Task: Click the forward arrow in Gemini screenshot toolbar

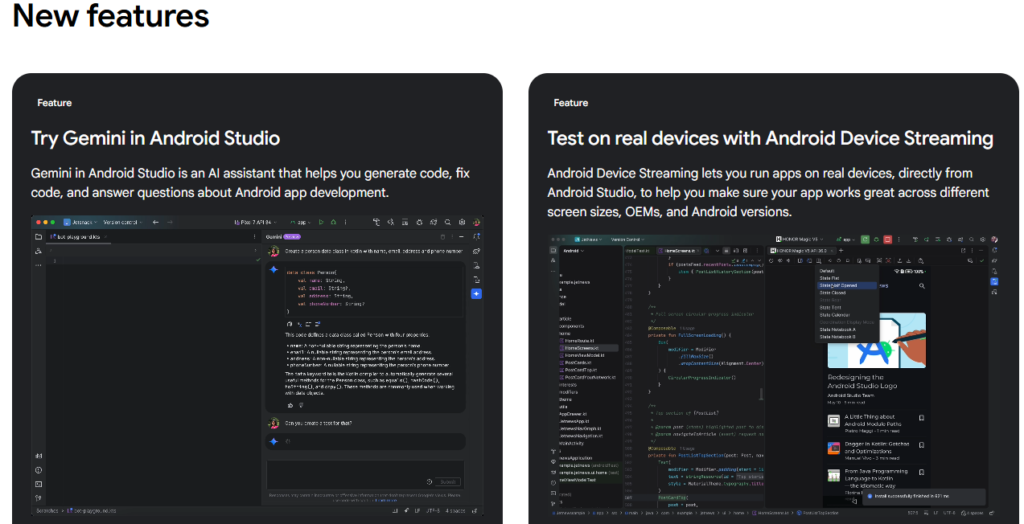Action: point(170,222)
